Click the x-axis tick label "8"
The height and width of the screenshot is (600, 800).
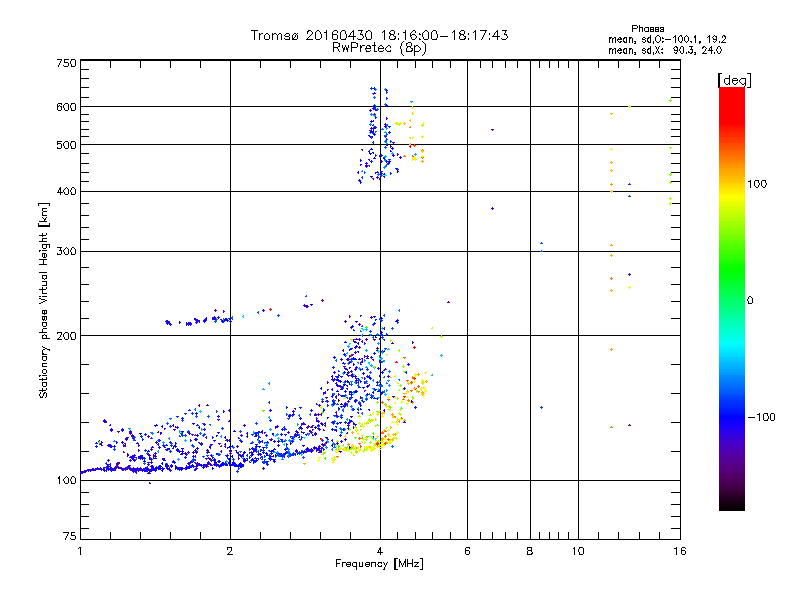[x=530, y=551]
